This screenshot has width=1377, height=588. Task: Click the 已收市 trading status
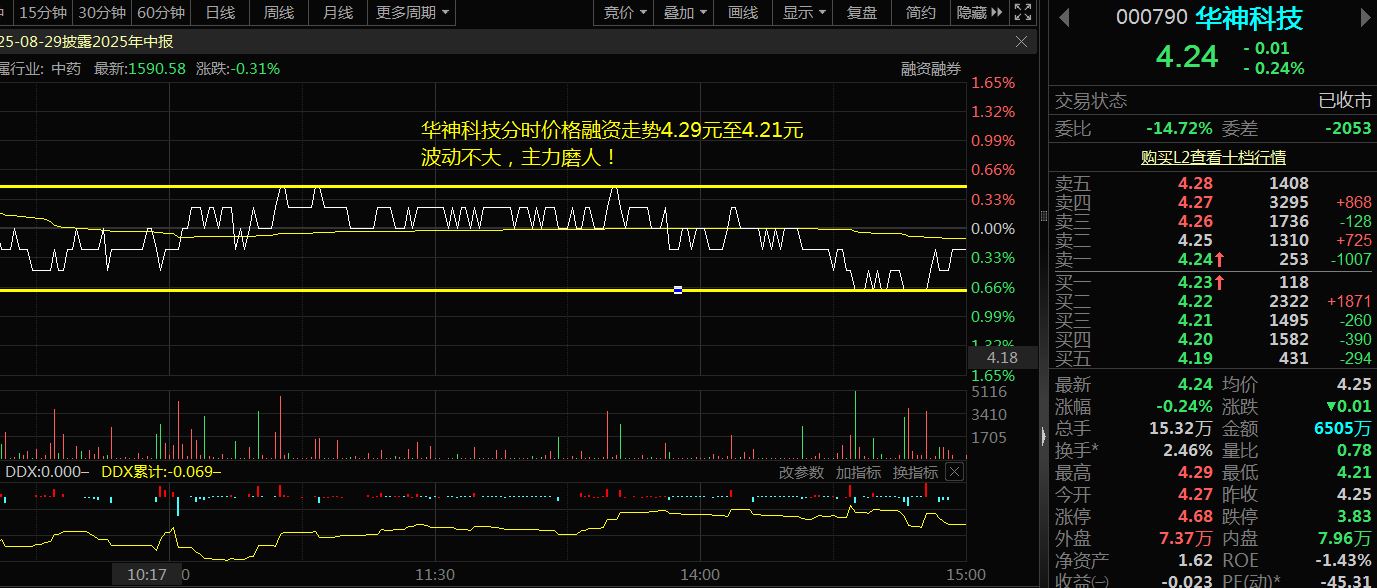pyautogui.click(x=1345, y=101)
